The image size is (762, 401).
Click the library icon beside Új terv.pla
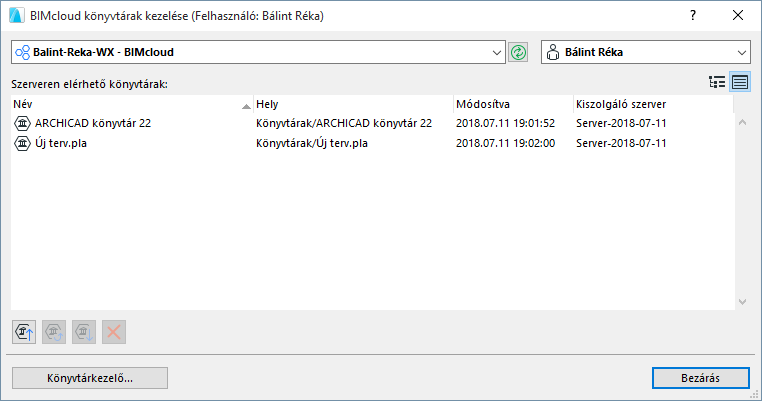tap(22, 143)
